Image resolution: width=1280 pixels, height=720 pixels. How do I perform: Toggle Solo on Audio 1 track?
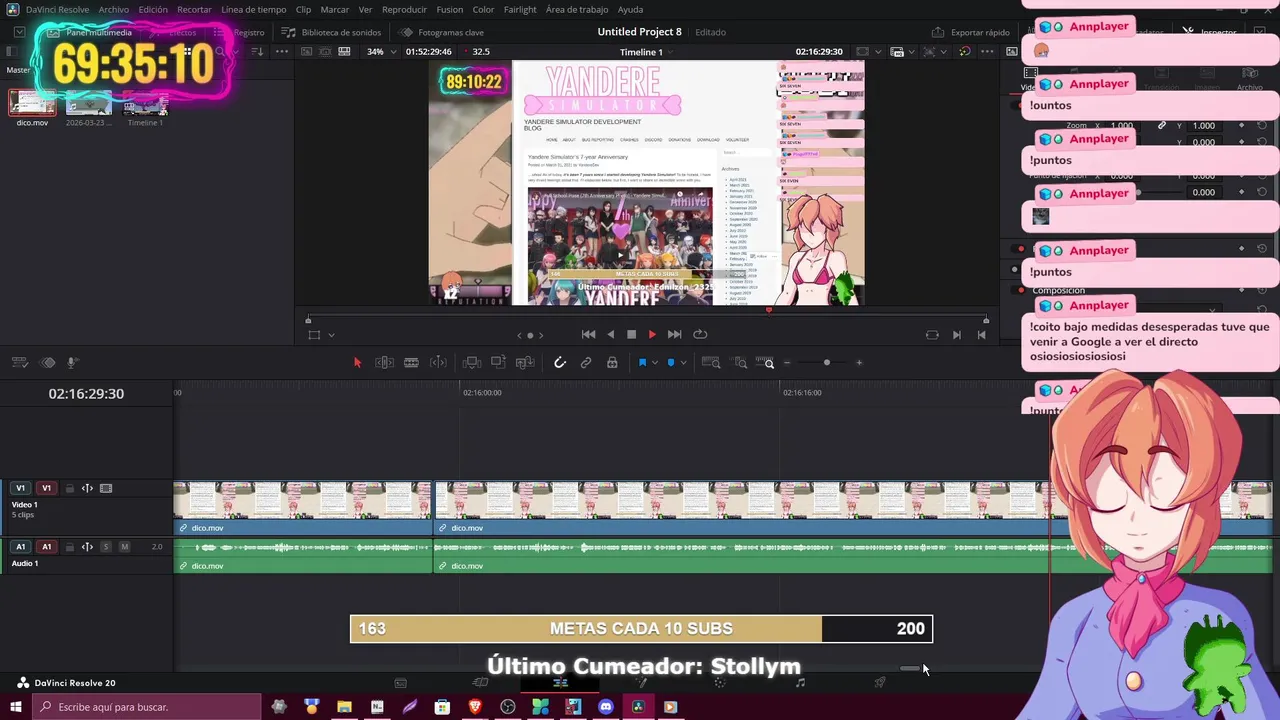(105, 547)
